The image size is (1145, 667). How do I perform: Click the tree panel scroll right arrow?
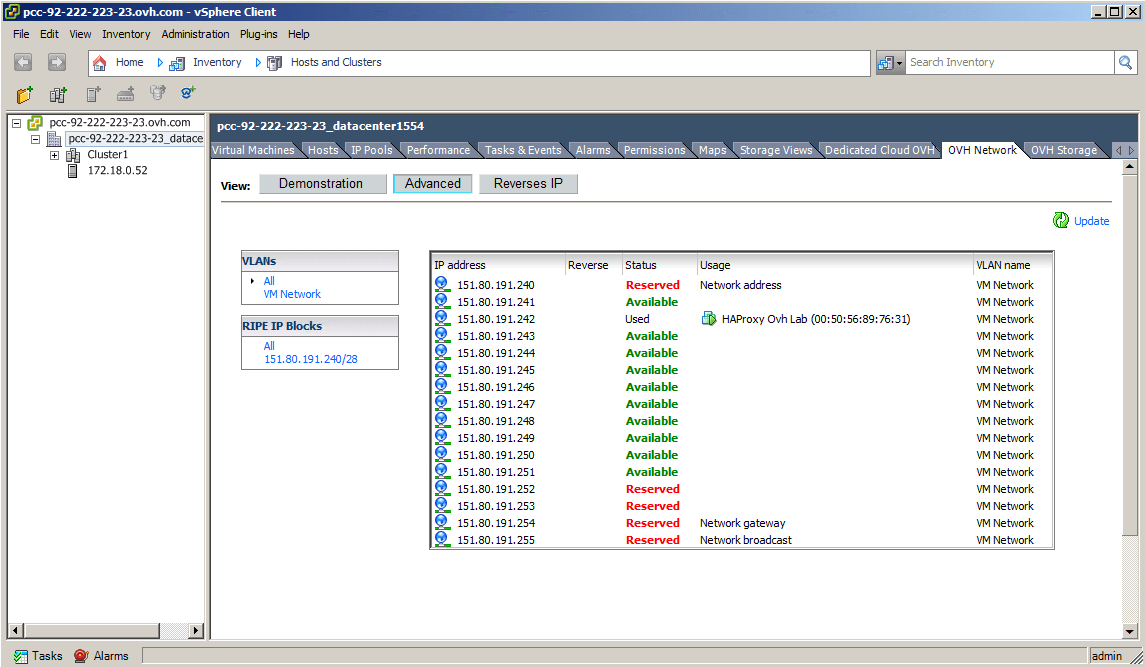tap(195, 630)
